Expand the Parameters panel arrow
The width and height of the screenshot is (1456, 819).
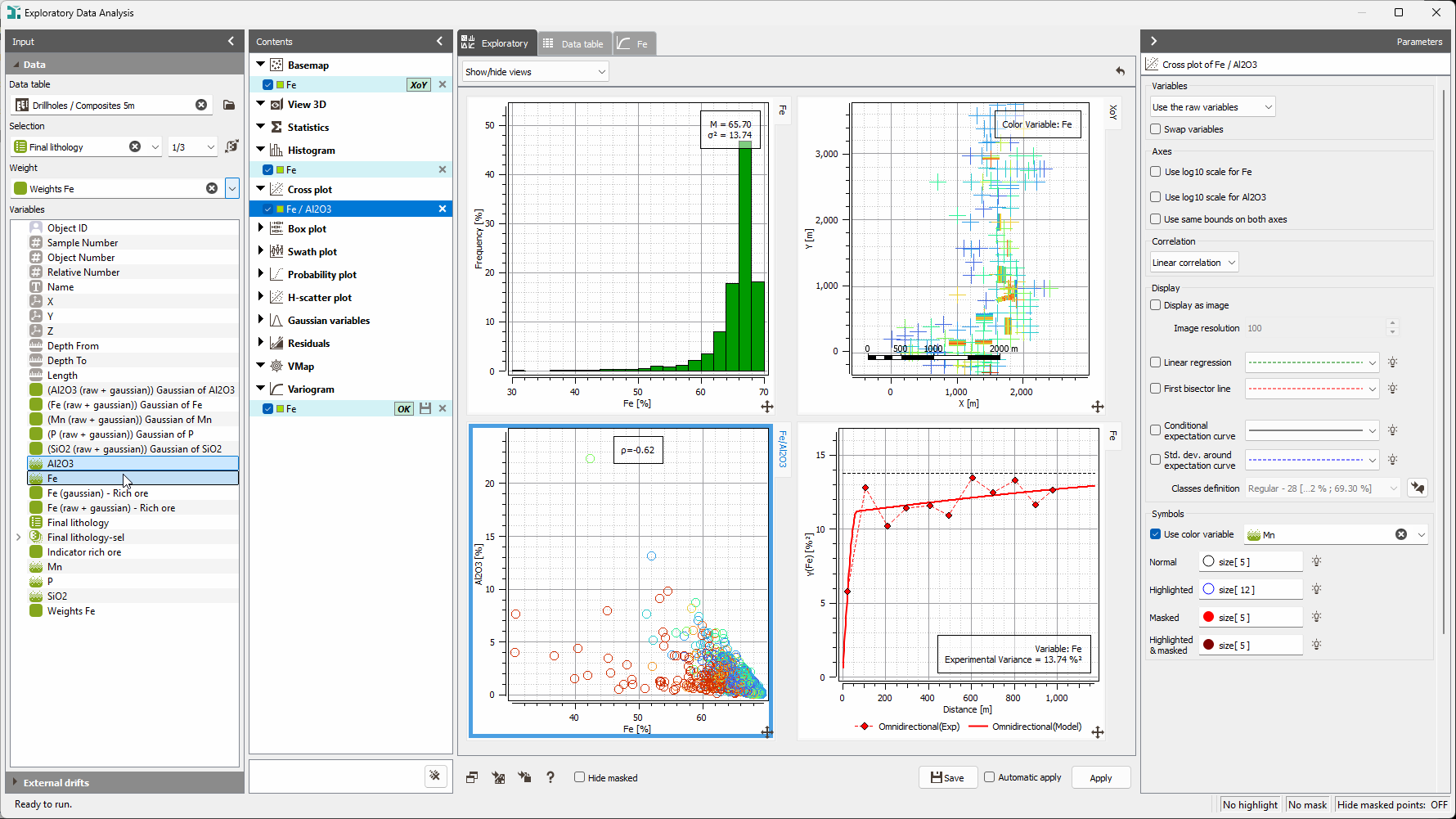click(1154, 41)
